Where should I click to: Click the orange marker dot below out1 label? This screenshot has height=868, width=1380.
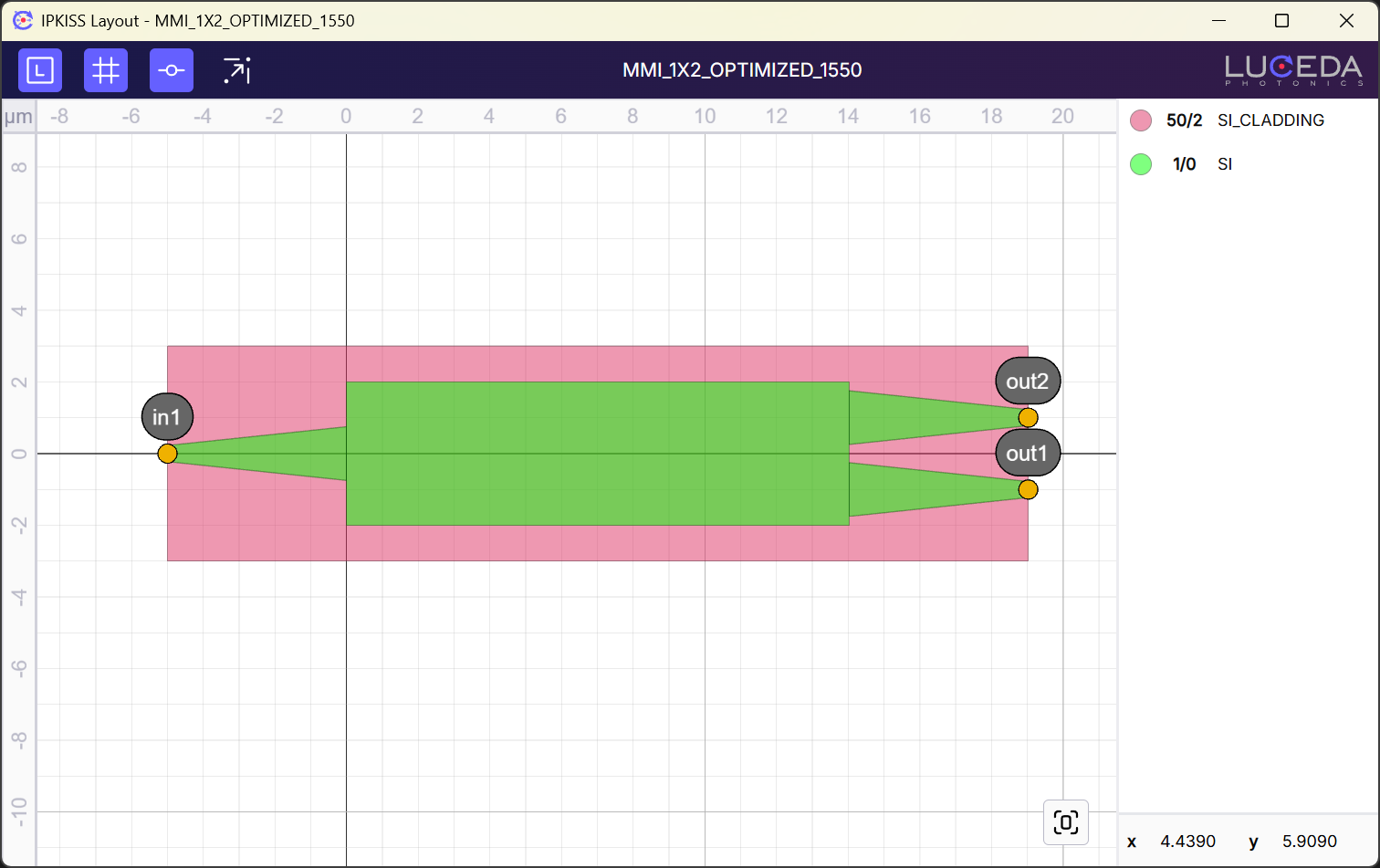click(1028, 490)
